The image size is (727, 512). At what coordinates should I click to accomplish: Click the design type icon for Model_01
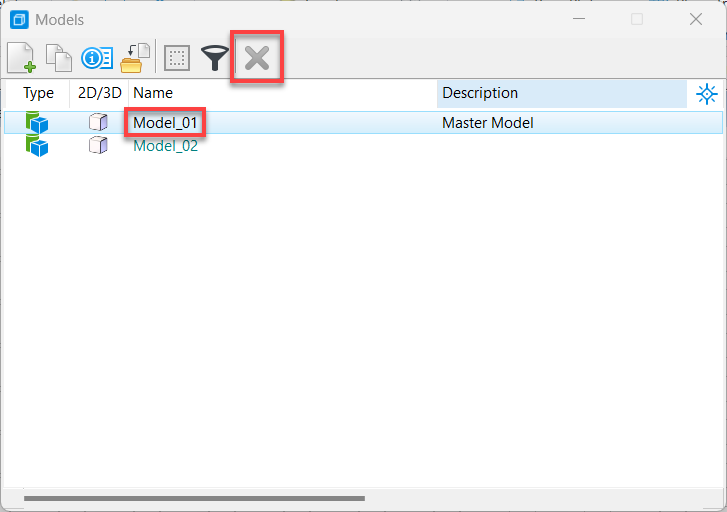pos(37,123)
